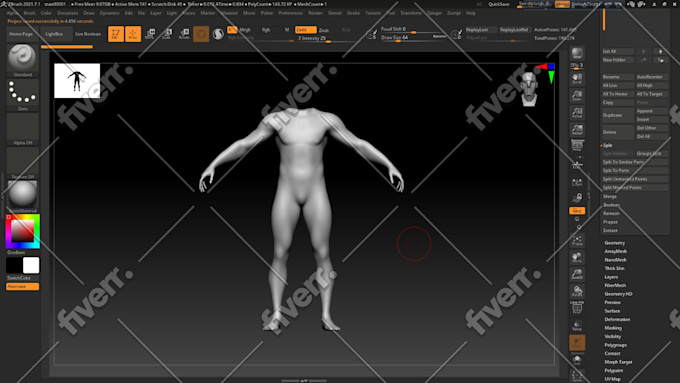
Task: Click the Zoom canvas icon
Action: (x=577, y=95)
